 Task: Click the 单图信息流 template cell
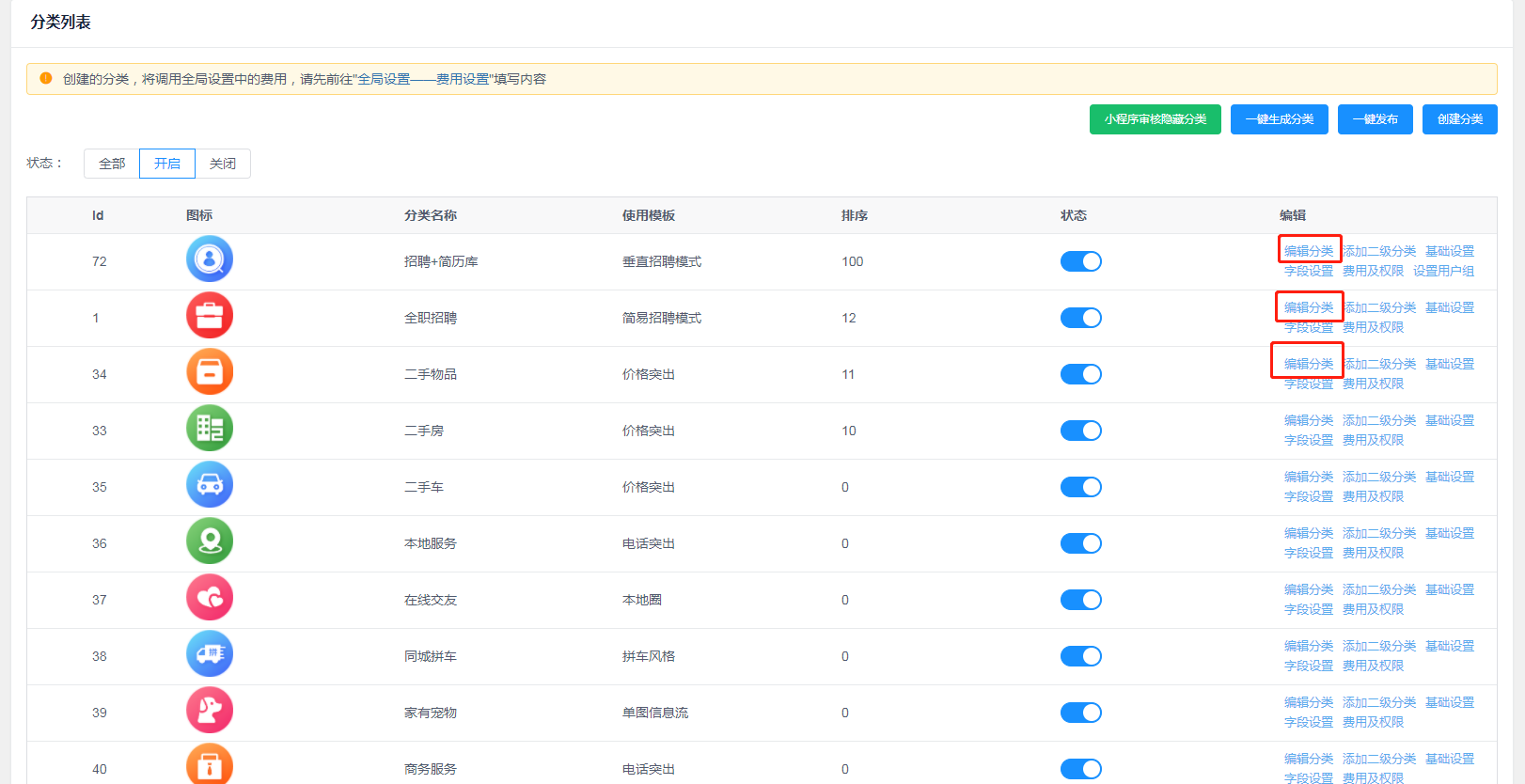tap(655, 713)
